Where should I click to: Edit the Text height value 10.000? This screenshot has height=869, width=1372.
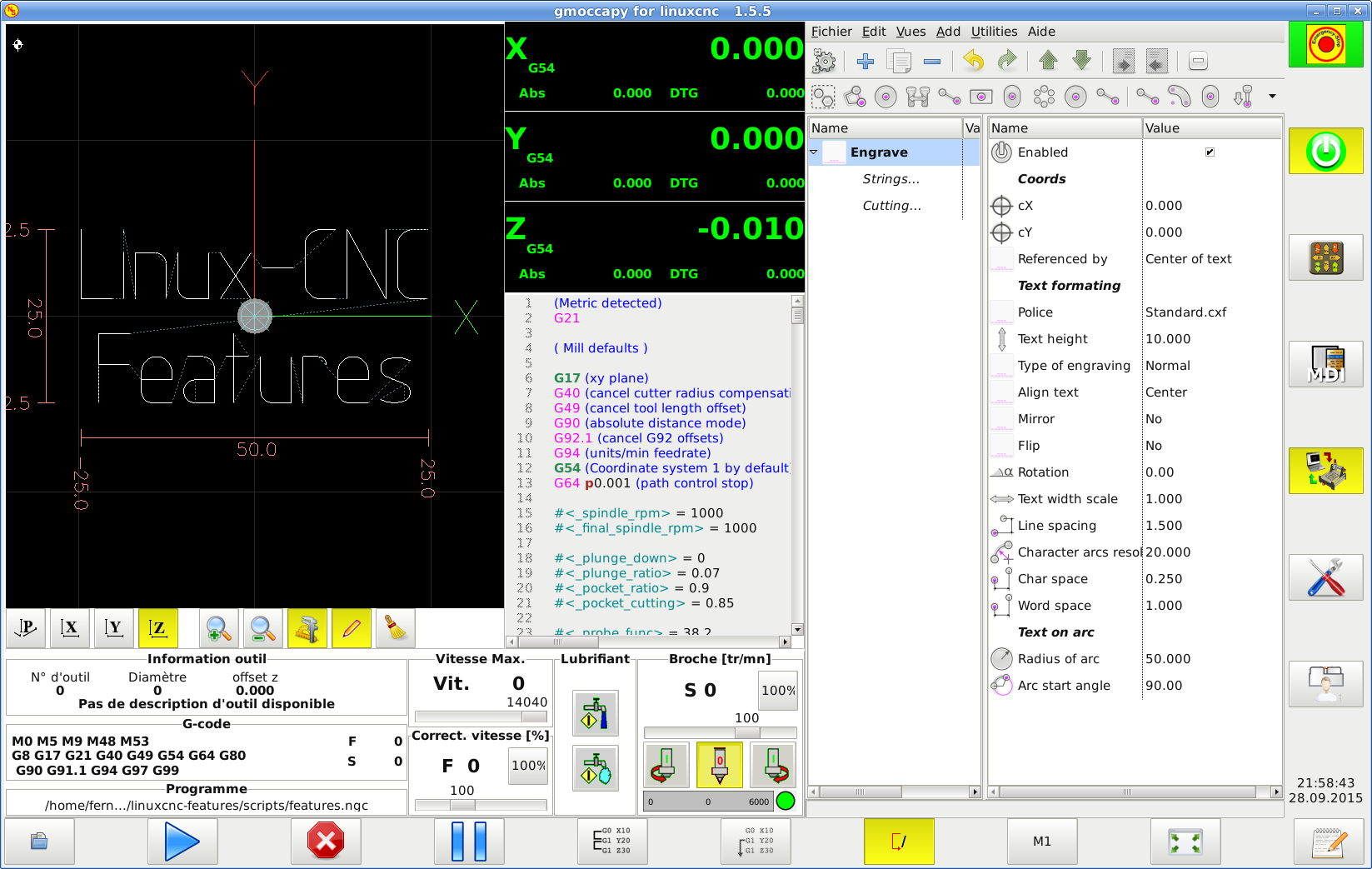[x=1212, y=339]
